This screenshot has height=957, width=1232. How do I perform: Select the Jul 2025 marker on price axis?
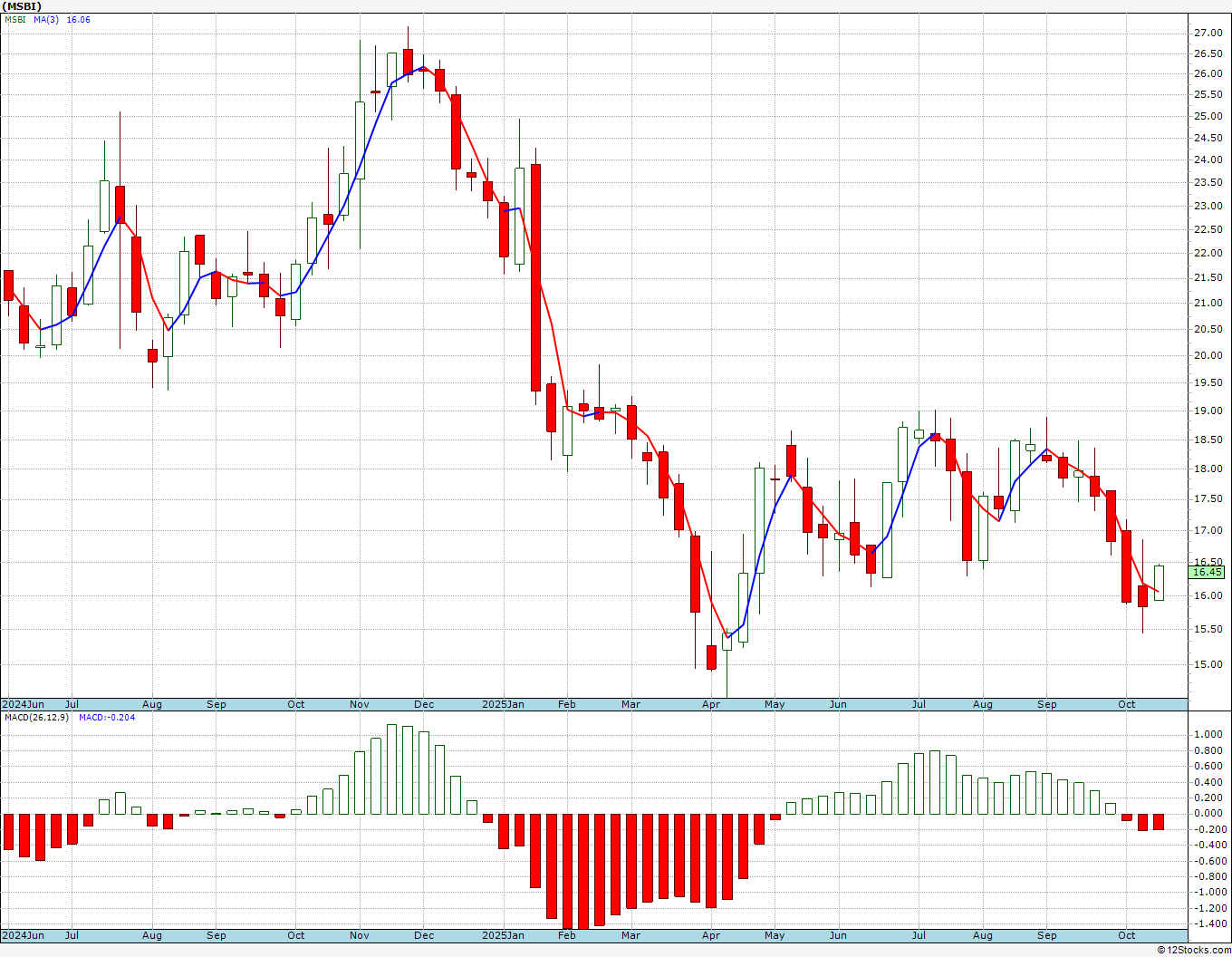(x=919, y=704)
